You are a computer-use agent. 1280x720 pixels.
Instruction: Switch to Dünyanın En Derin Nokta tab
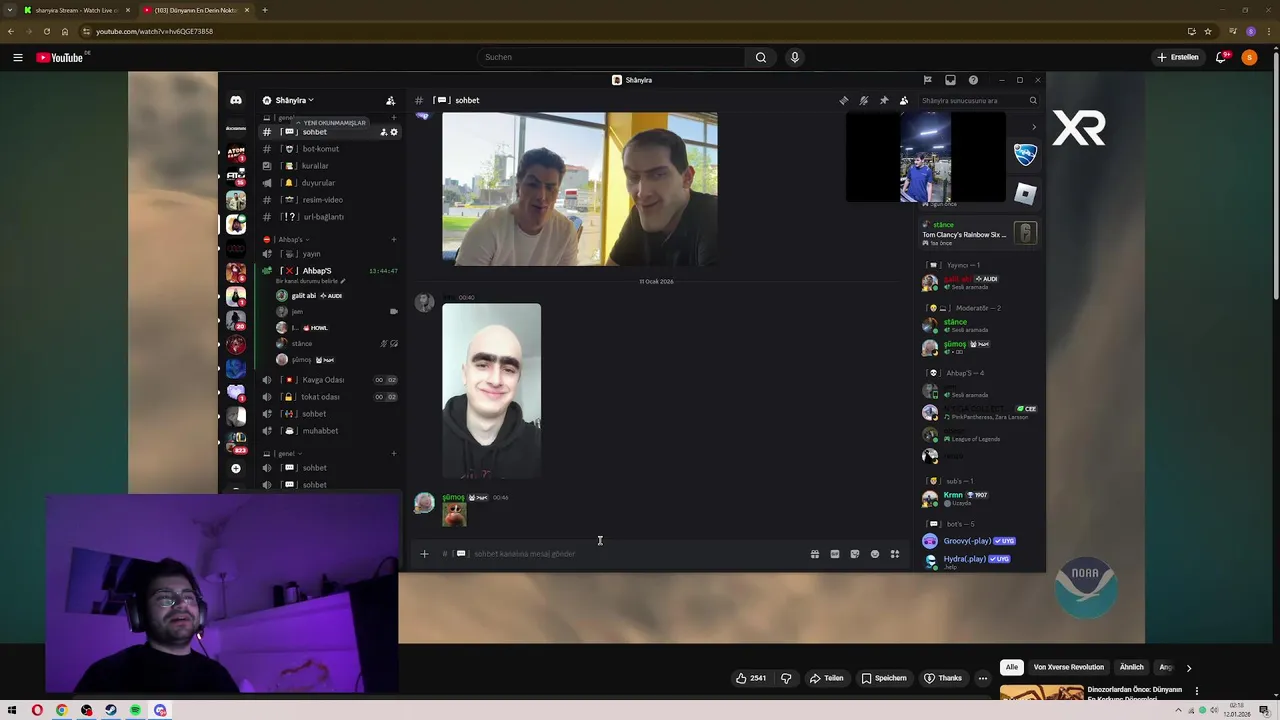pyautogui.click(x=196, y=10)
